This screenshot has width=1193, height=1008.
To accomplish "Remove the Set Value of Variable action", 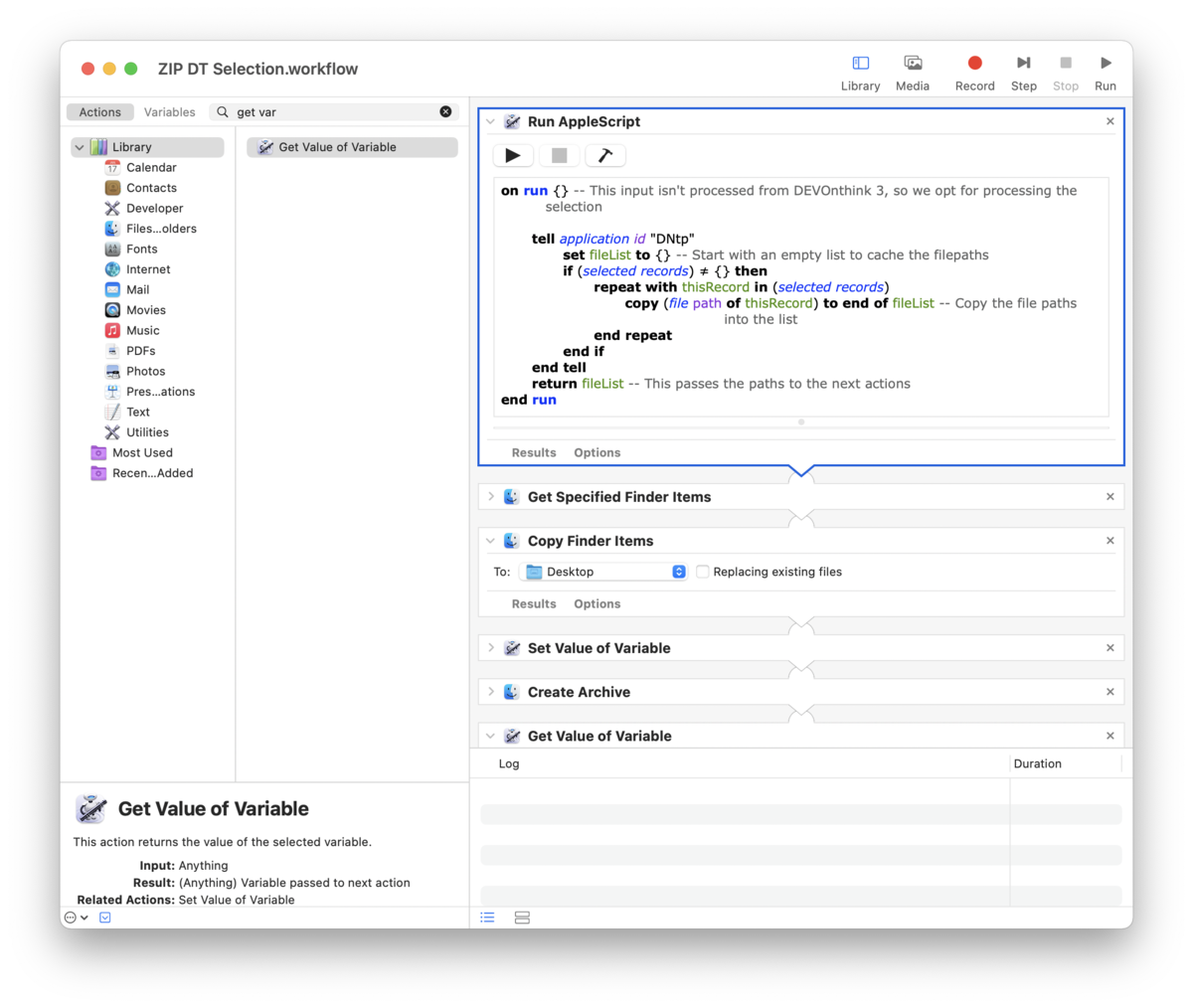I will tap(1110, 648).
